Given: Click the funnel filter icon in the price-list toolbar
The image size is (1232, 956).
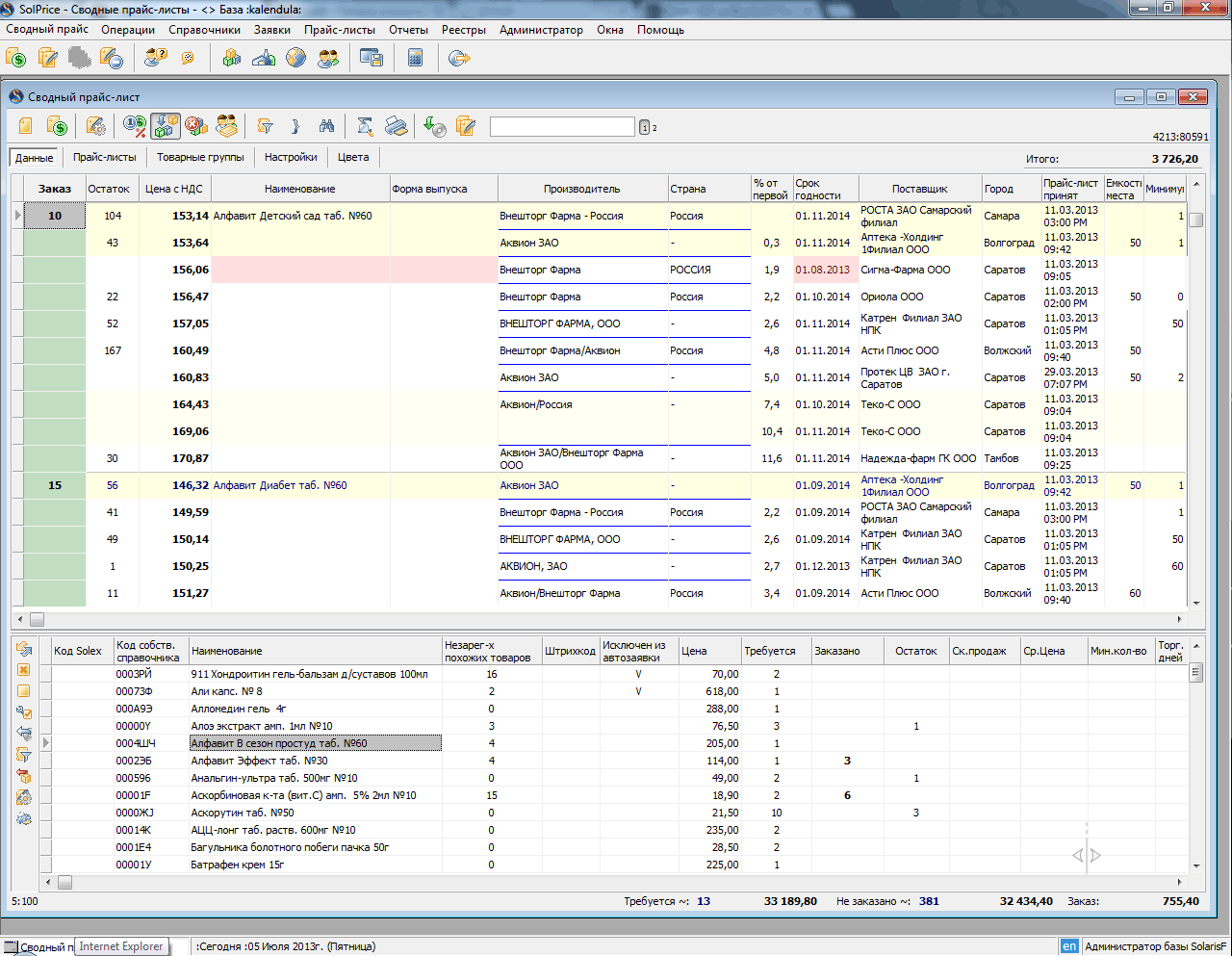Looking at the screenshot, I should [x=265, y=126].
